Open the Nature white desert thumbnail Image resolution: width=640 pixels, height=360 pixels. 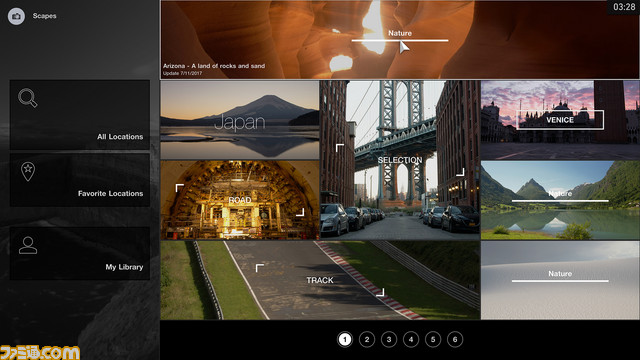560,280
